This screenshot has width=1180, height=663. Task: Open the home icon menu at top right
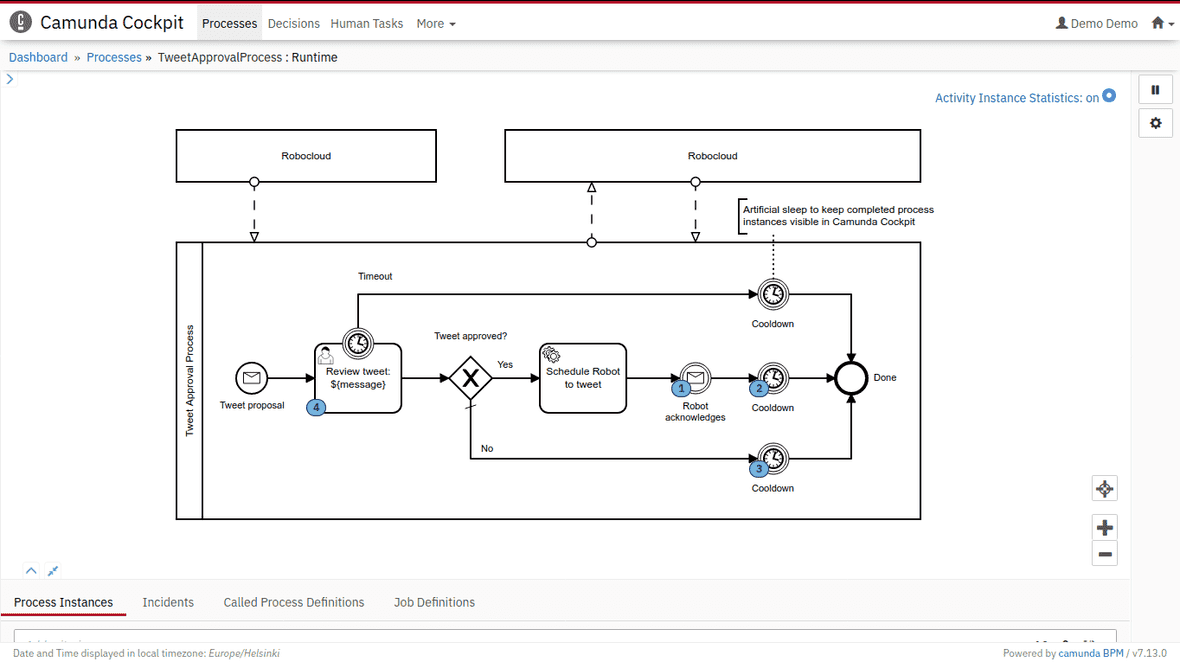[x=1158, y=22]
